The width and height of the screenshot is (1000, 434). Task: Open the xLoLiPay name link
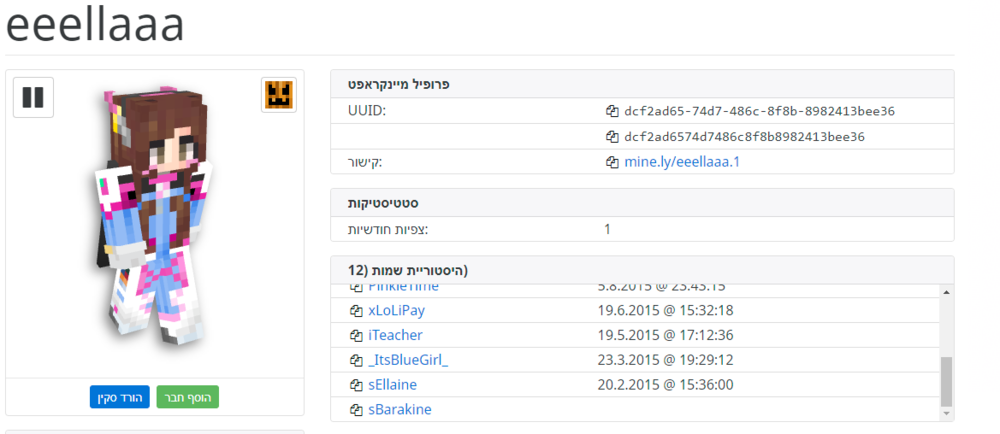click(397, 310)
